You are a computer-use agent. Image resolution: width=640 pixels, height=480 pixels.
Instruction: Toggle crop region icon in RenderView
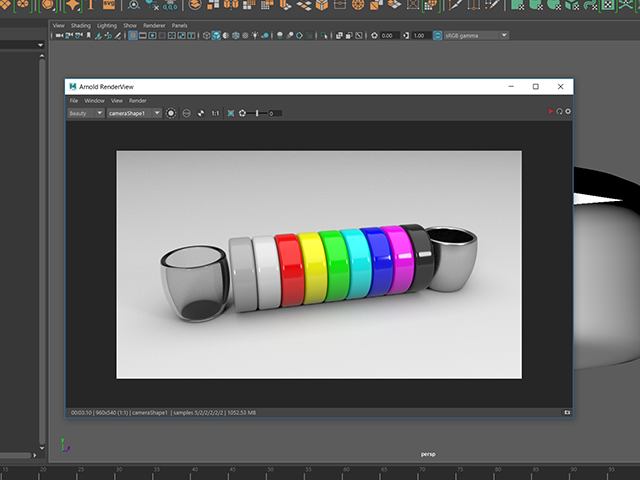click(171, 113)
